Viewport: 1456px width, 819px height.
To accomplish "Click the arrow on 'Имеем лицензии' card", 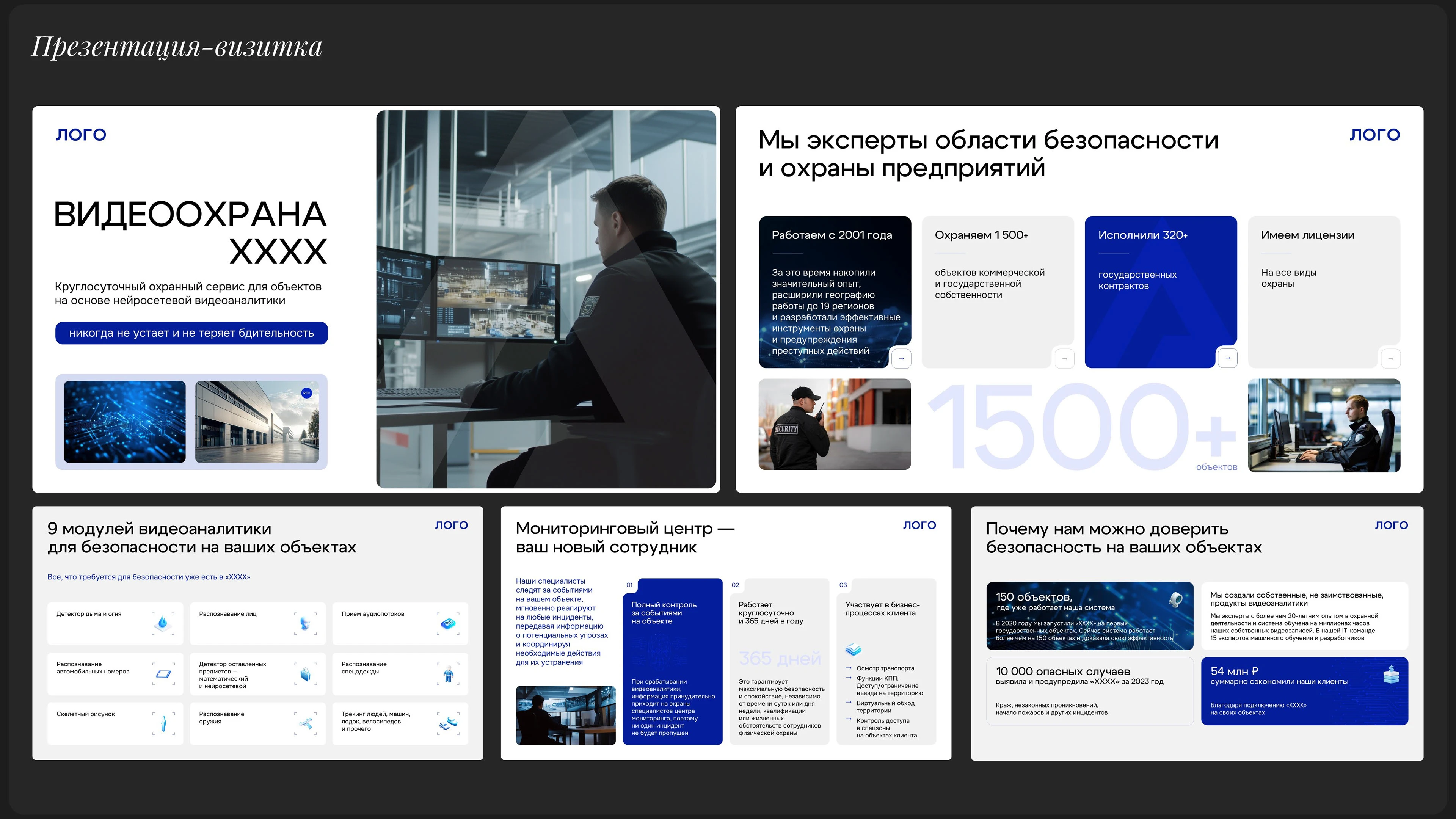I will [x=1391, y=358].
